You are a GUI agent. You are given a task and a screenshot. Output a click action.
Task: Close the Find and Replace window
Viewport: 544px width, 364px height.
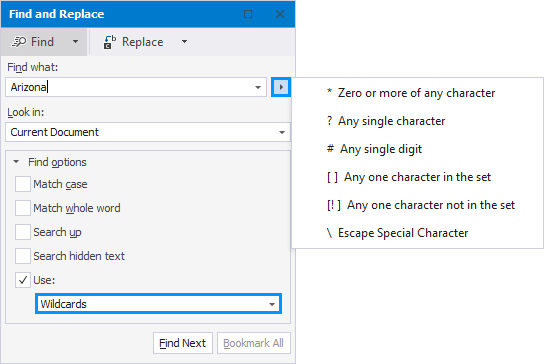(280, 14)
